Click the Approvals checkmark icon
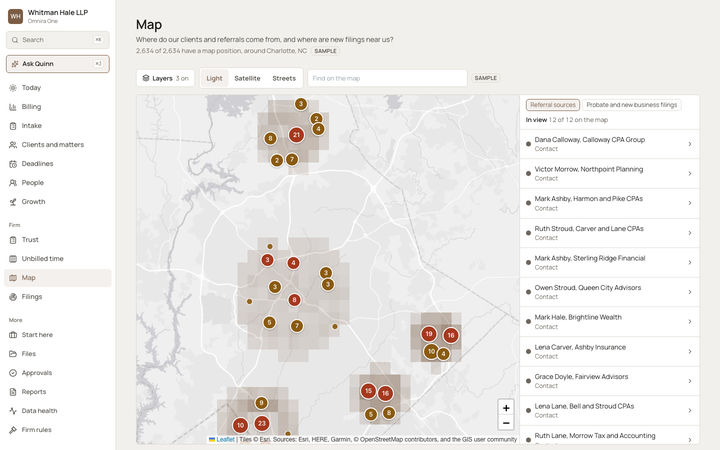Viewport: 720px width, 450px height. pos(13,373)
